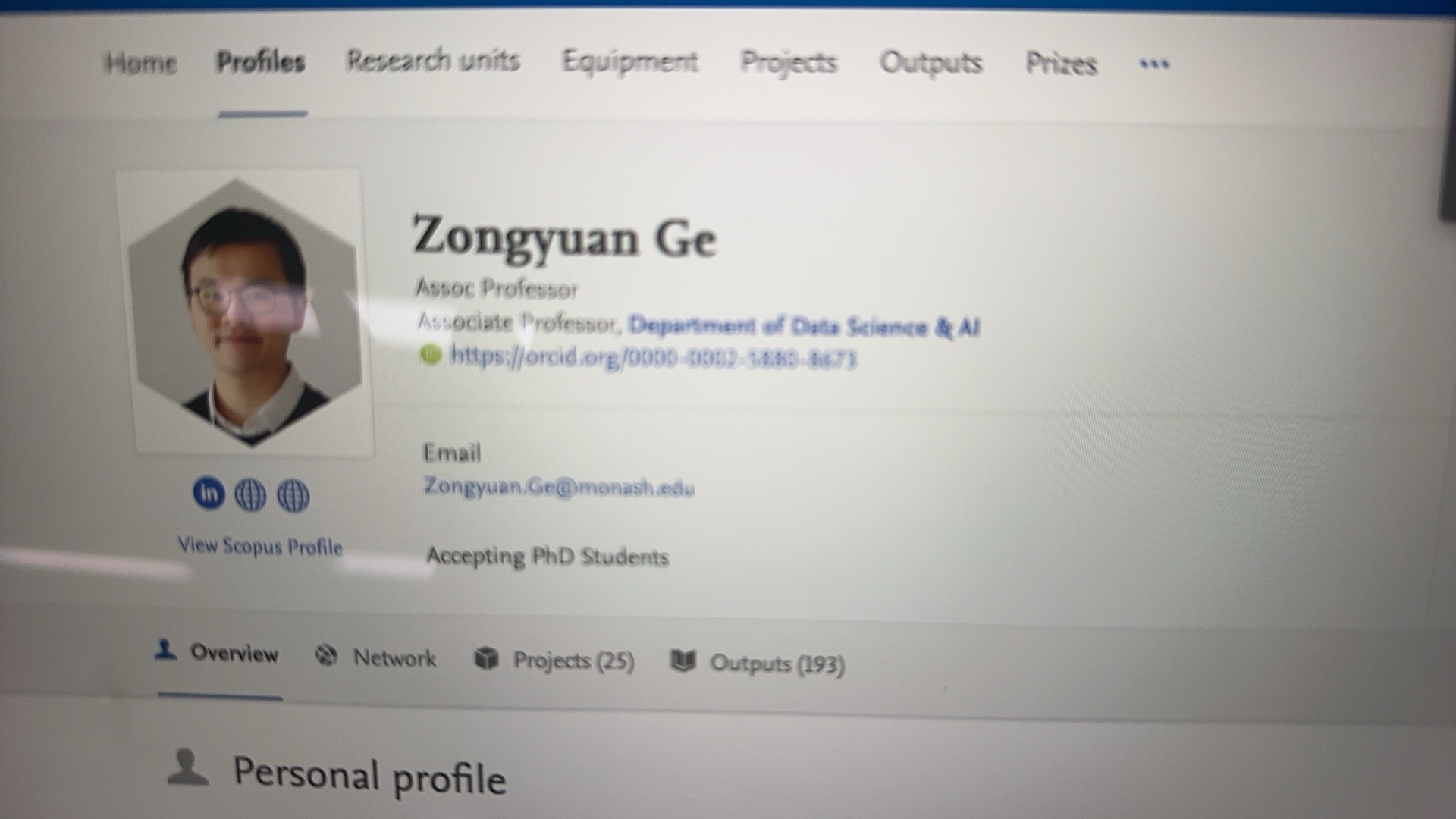This screenshot has height=819, width=1456.
Task: Click the Projects cube icon
Action: 486,658
